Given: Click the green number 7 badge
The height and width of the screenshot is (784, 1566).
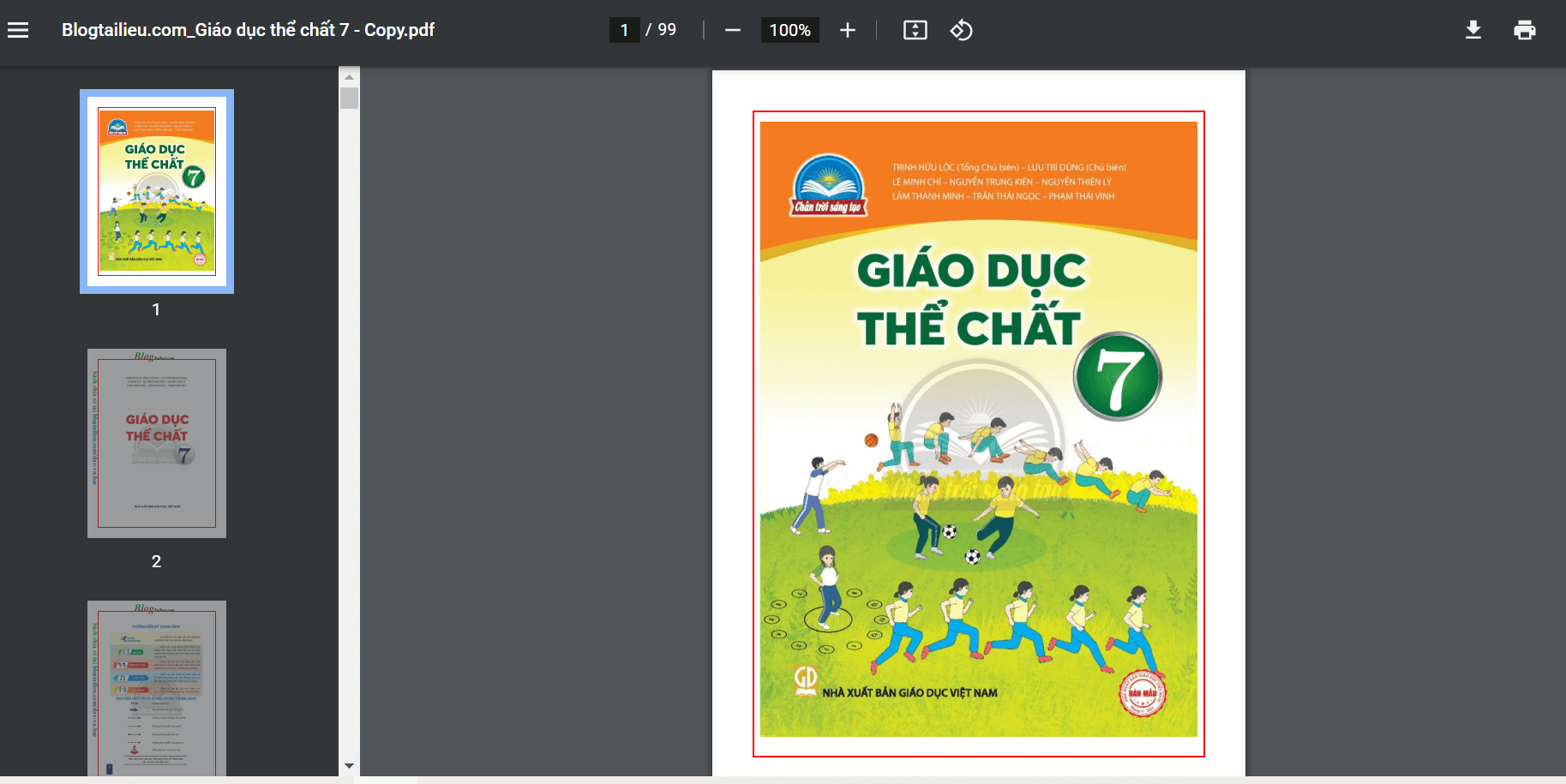Looking at the screenshot, I should (x=1118, y=376).
